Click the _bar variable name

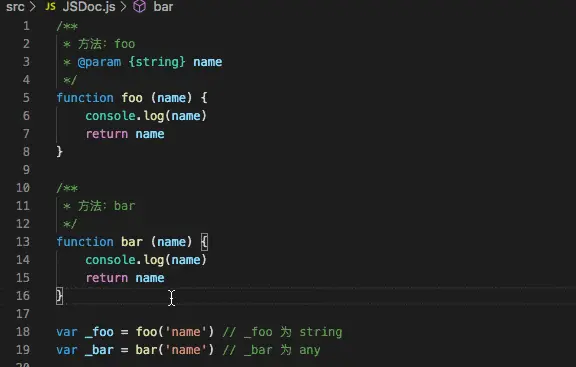coord(99,350)
